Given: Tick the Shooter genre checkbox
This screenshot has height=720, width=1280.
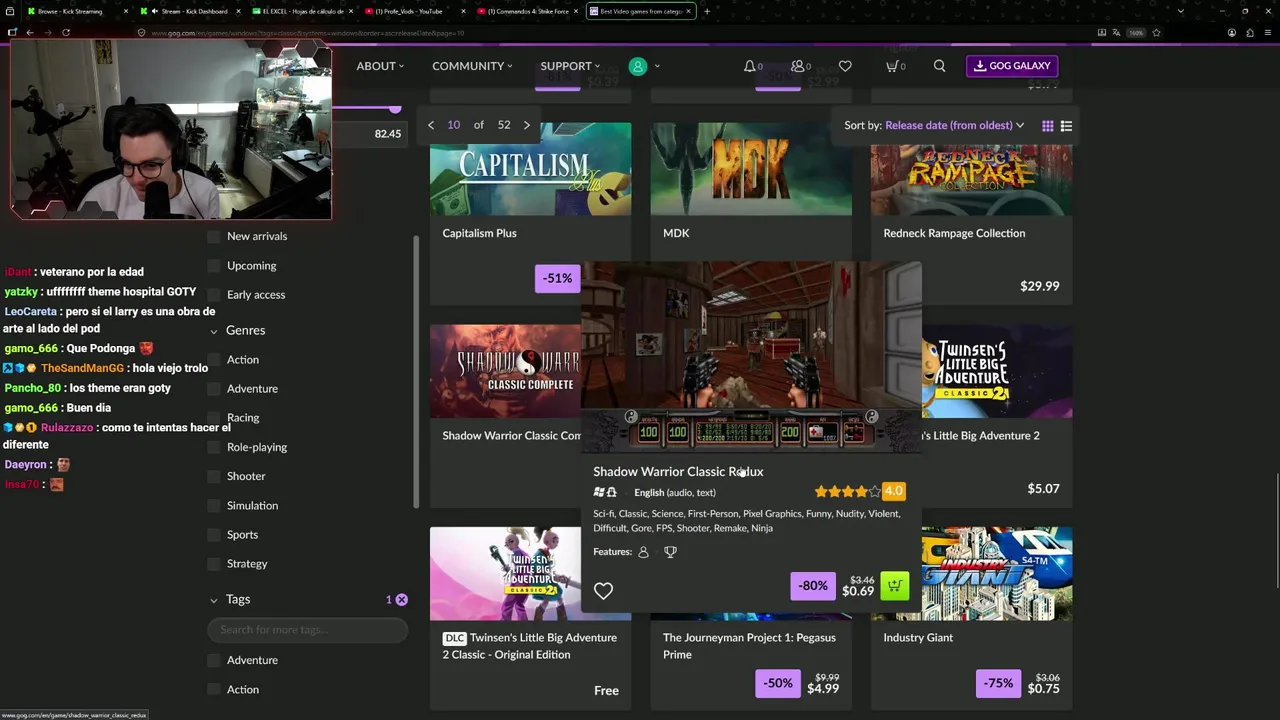Looking at the screenshot, I should tap(213, 477).
